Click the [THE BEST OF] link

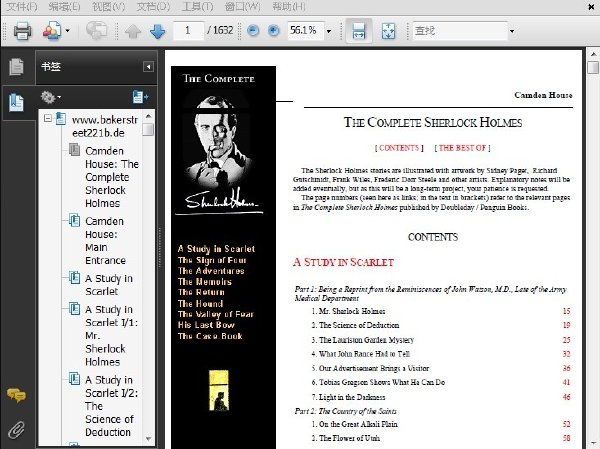(x=462, y=148)
